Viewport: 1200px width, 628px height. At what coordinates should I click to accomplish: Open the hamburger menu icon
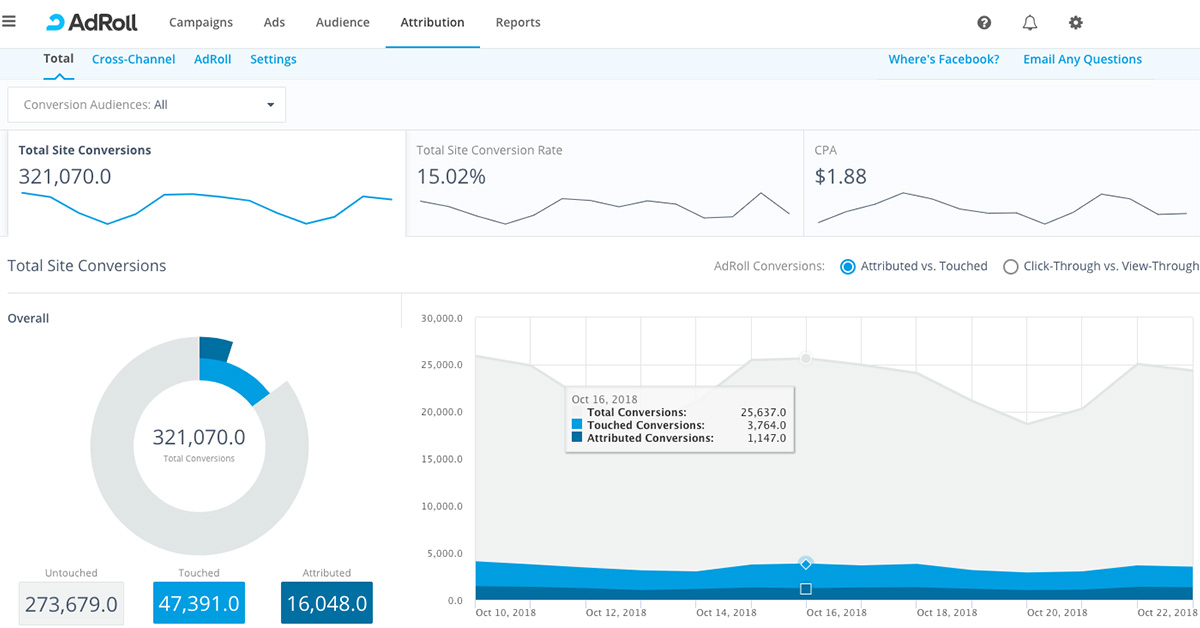click(x=9, y=22)
